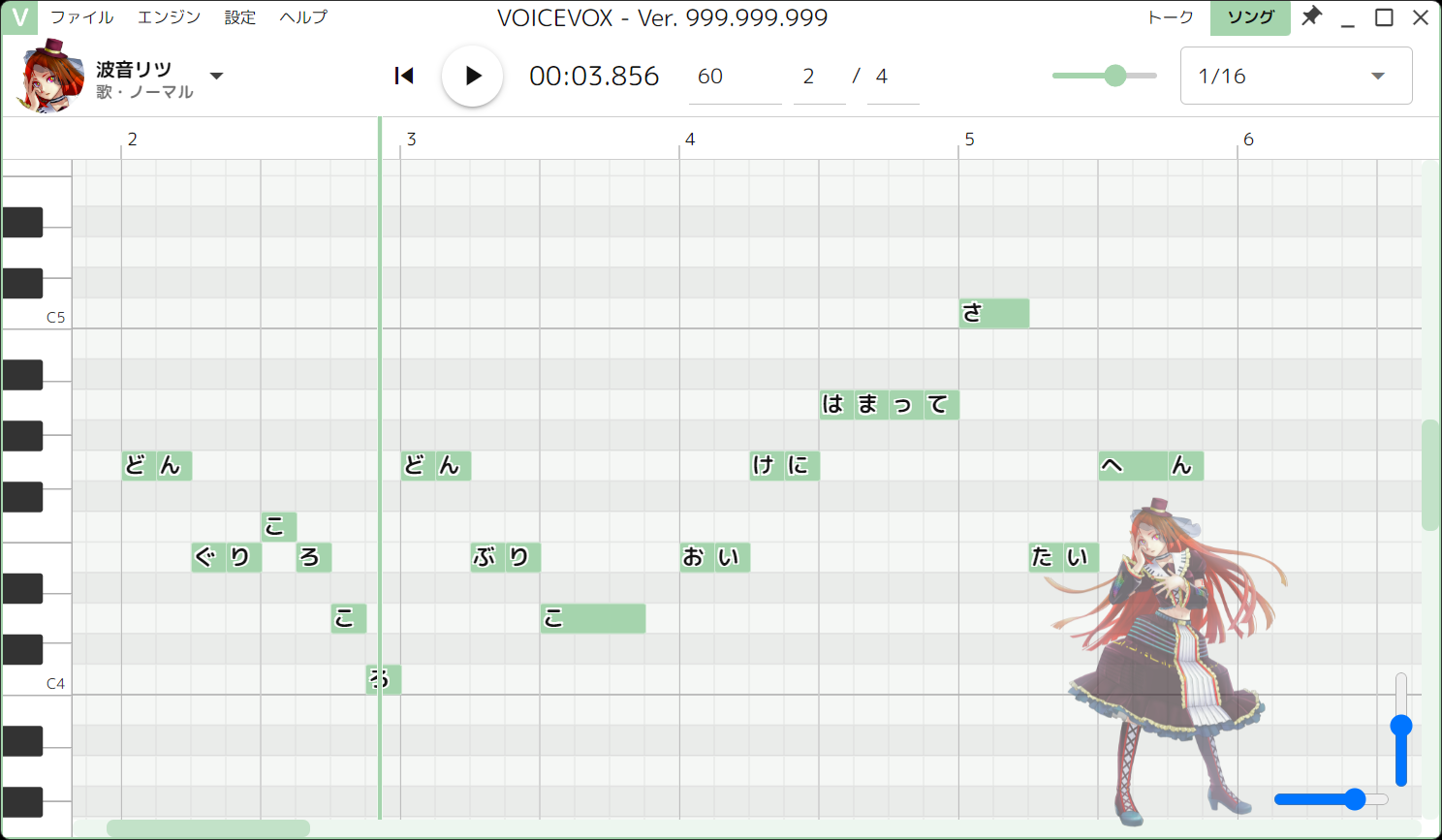Click the tempo field showing 60
The image size is (1442, 840).
coord(736,76)
